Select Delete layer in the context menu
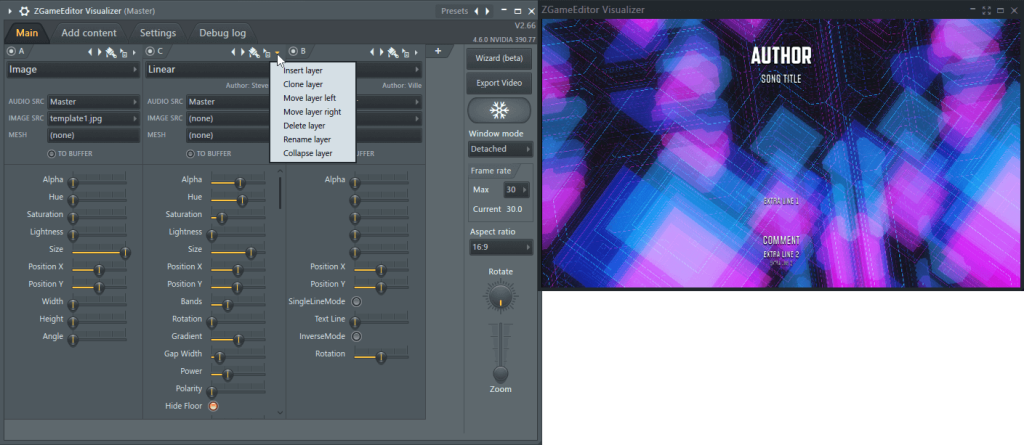The width and height of the screenshot is (1024, 445). [303, 126]
